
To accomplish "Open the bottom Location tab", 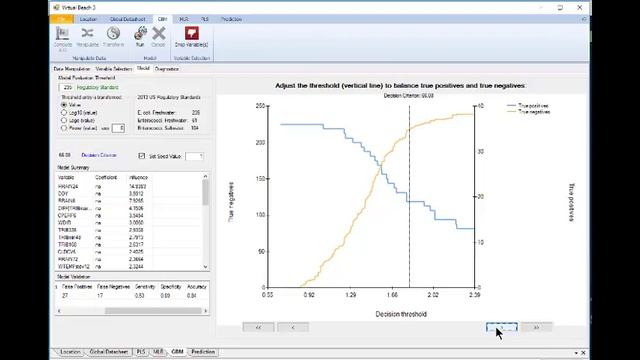I will tap(70, 352).
